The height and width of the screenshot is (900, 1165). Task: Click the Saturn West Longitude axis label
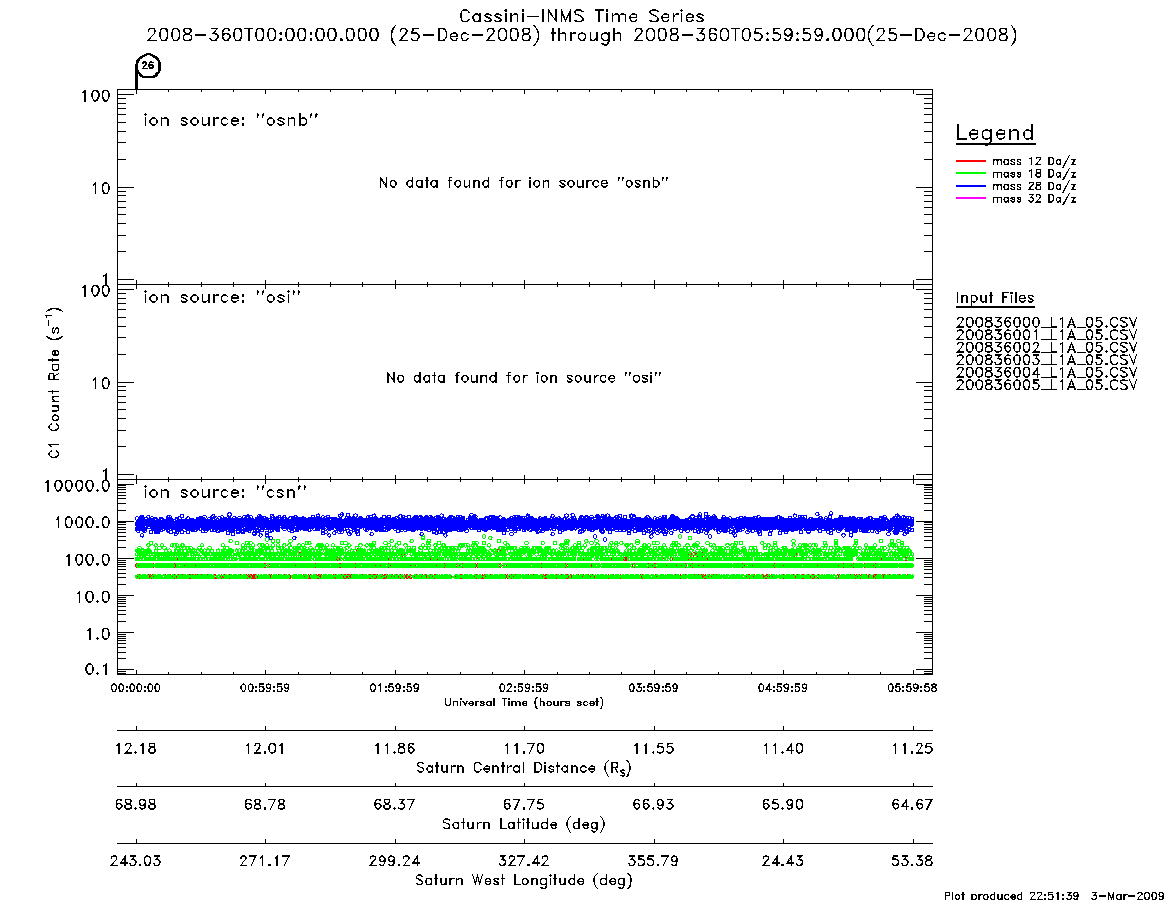pyautogui.click(x=524, y=881)
